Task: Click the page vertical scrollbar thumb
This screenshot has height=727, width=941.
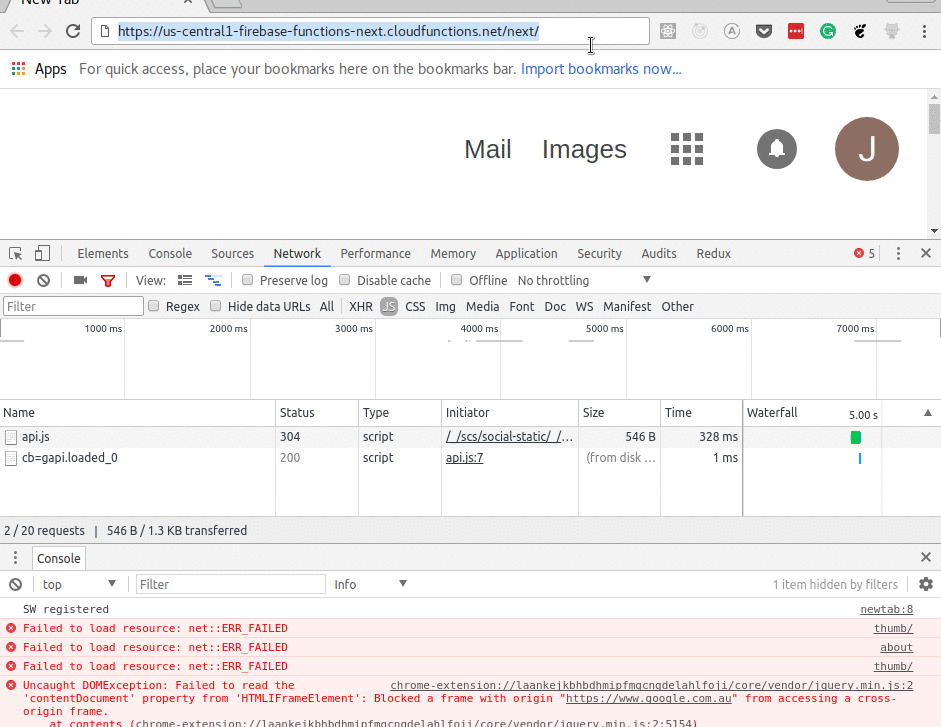Action: point(934,119)
